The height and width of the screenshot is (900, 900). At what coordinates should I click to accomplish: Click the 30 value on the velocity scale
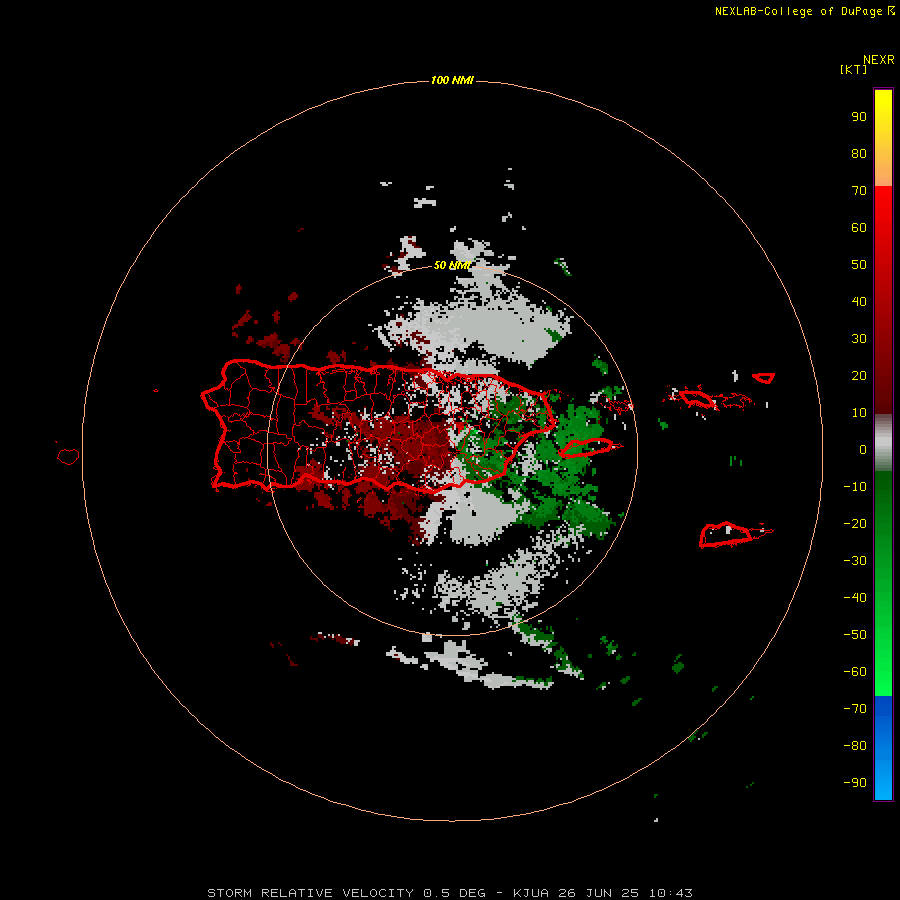coord(859,339)
